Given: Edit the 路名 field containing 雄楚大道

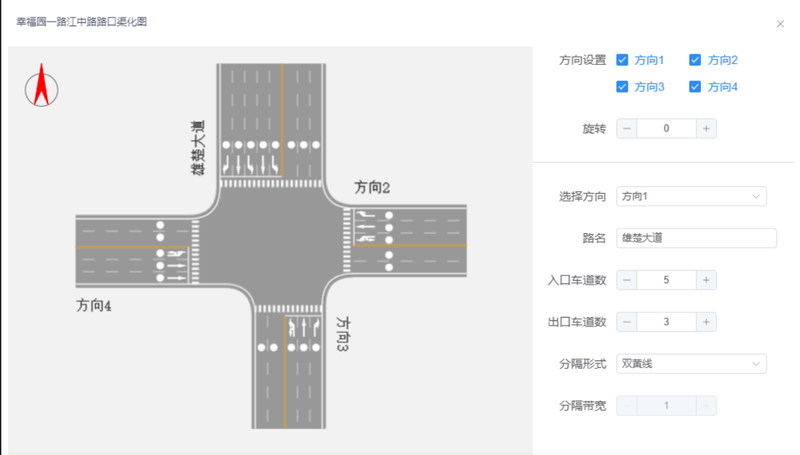Looking at the screenshot, I should pos(696,238).
